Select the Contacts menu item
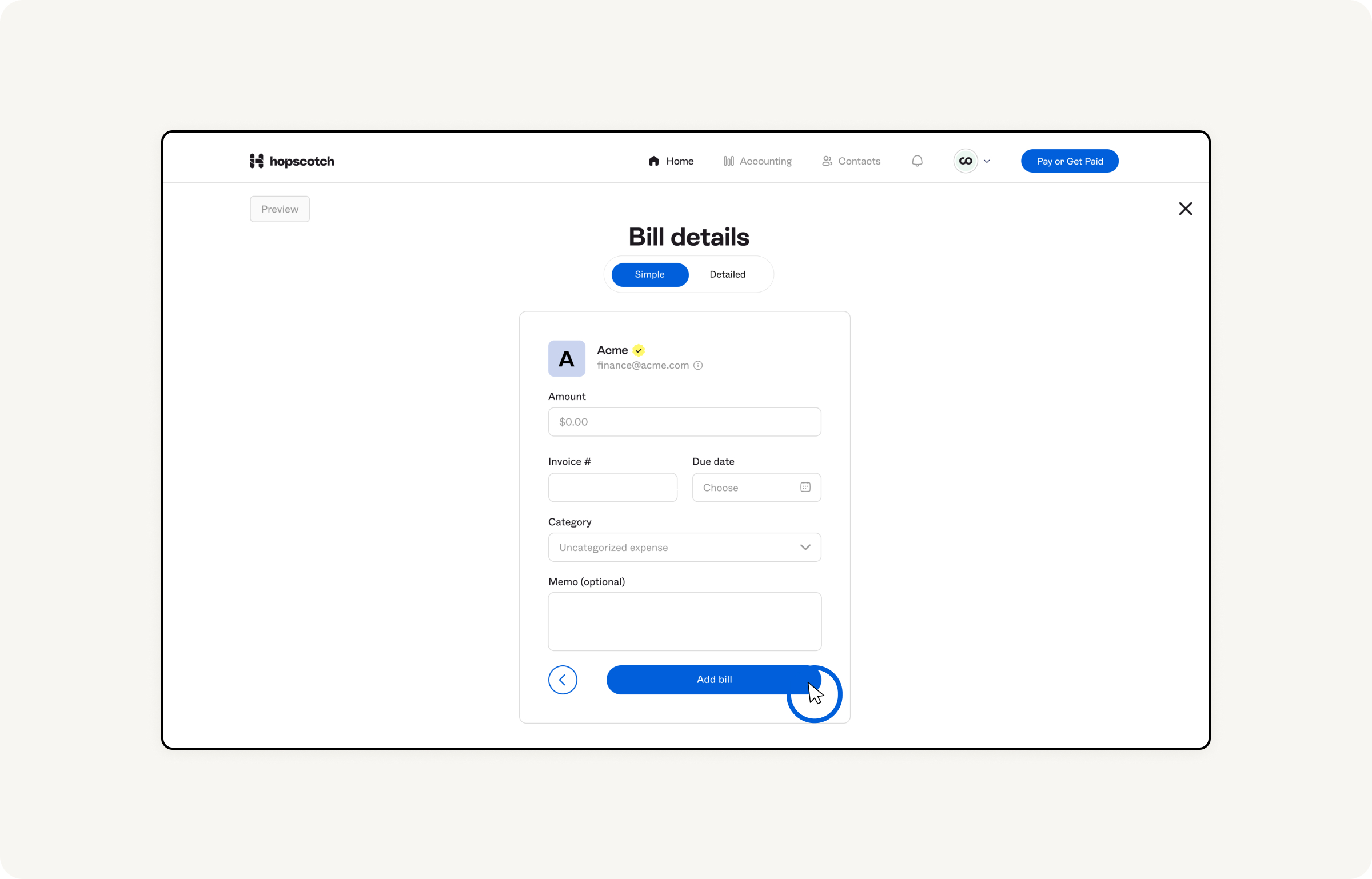1372x879 pixels. pos(852,161)
